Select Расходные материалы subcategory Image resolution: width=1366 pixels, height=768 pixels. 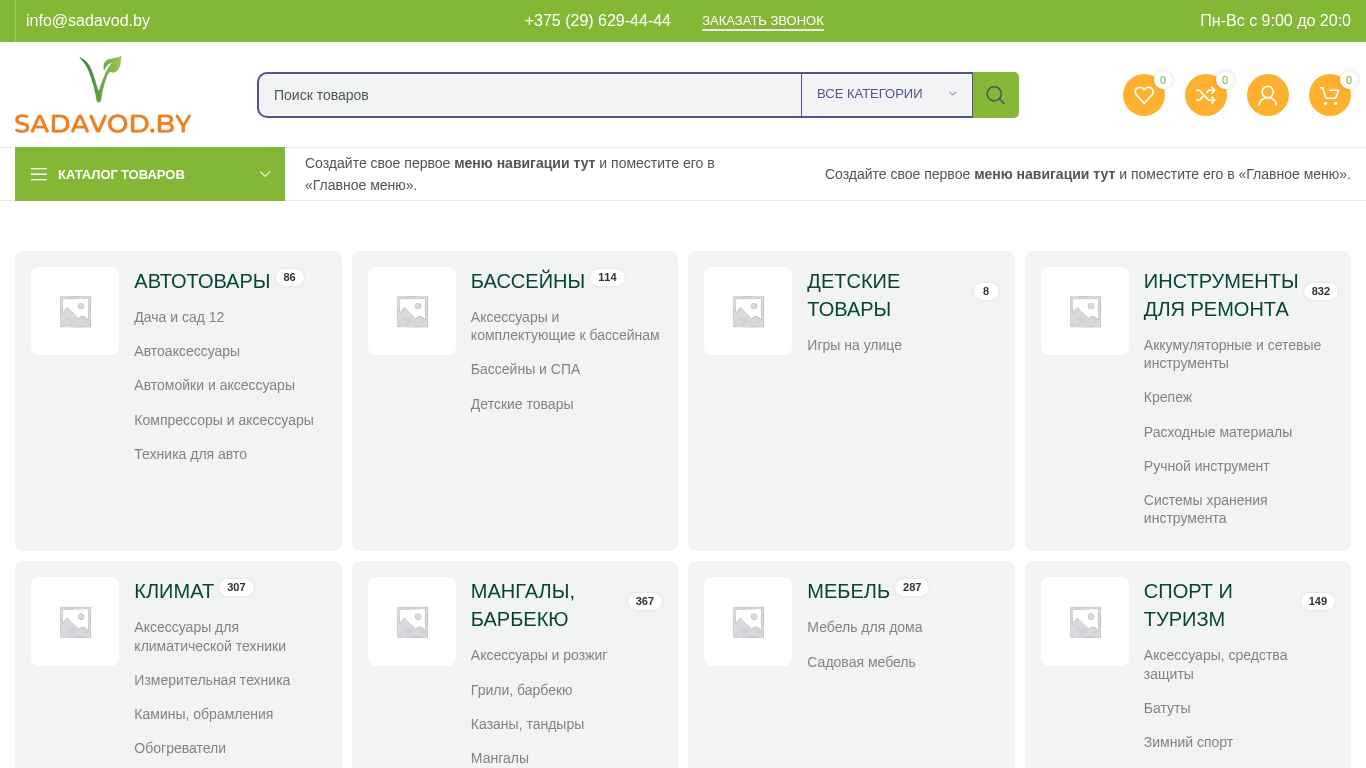coord(1218,432)
